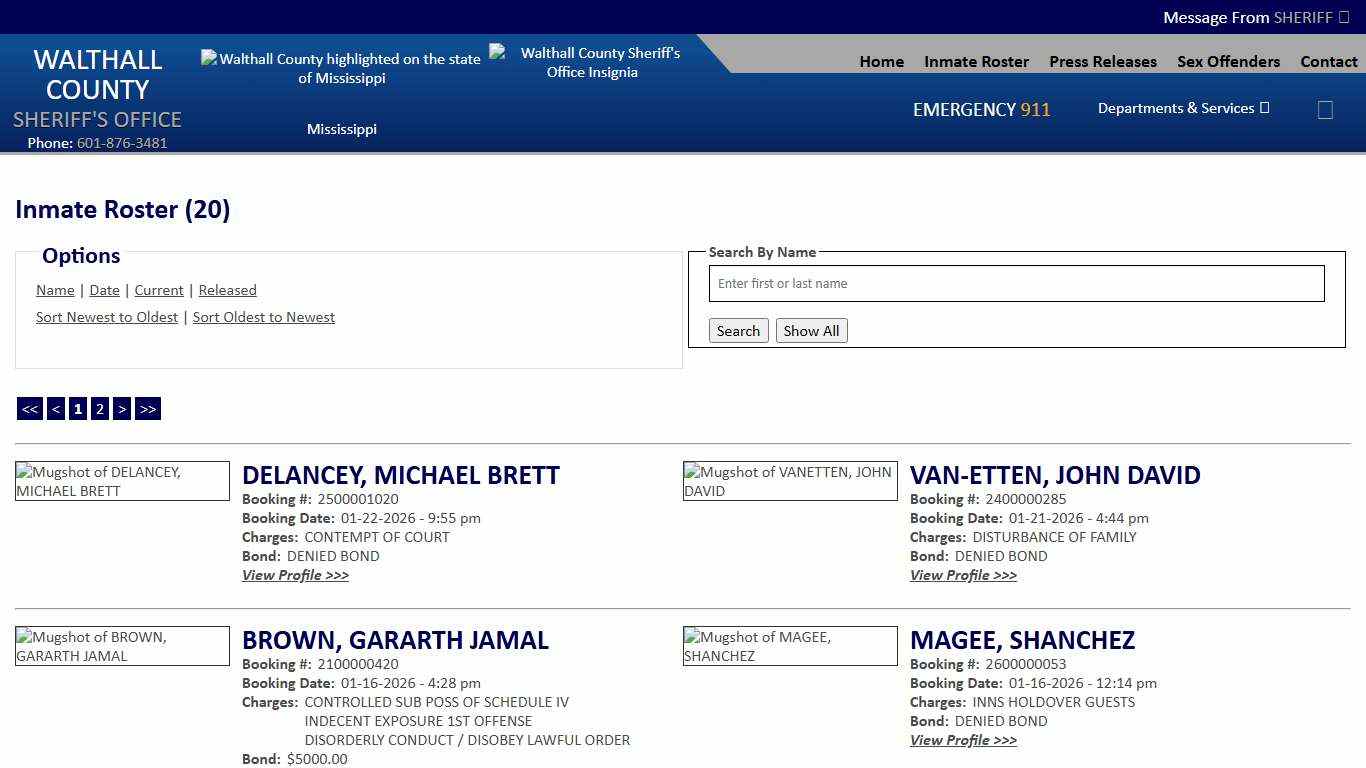The width and height of the screenshot is (1366, 768).
Task: Click the Show All button
Action: point(811,330)
